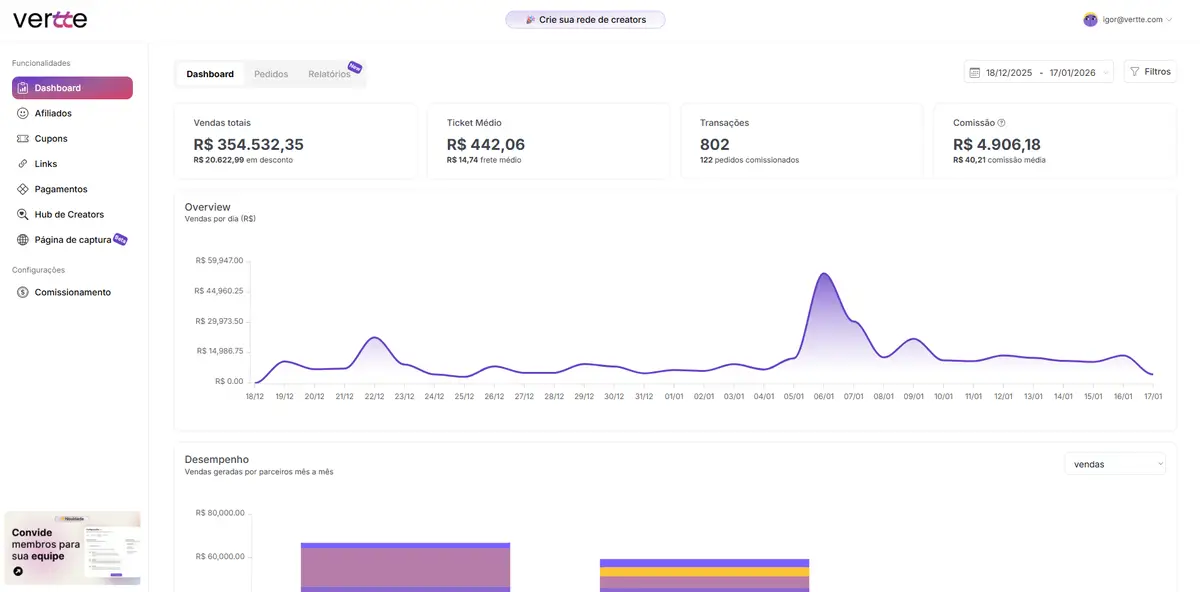Select the Links chain icon
Image resolution: width=1200 pixels, height=592 pixels.
point(22,163)
